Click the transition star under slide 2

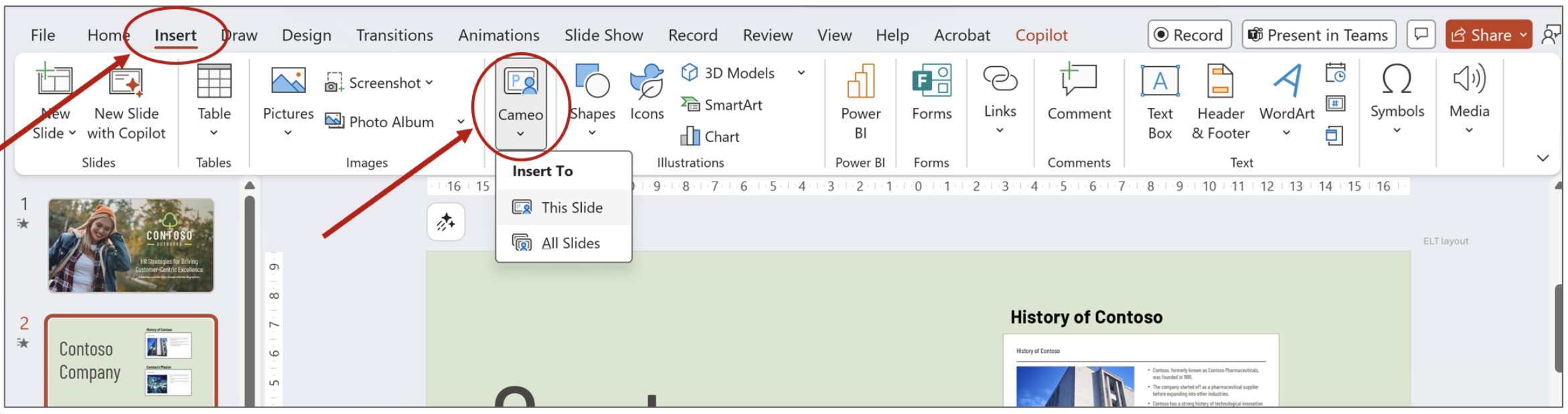point(23,344)
